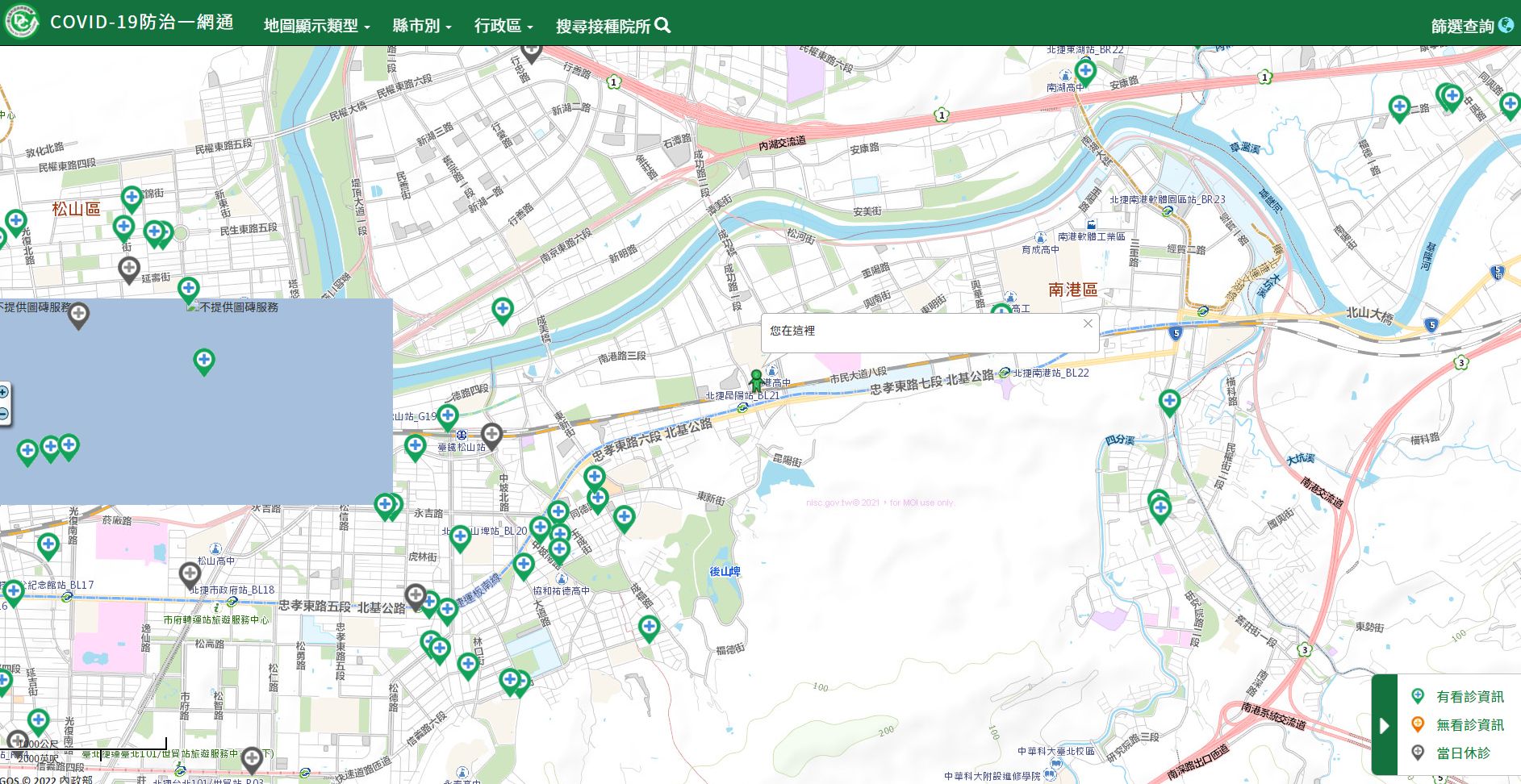Collapse the legend panel with arrow
Screen dimensions: 1521x784
point(1384,725)
